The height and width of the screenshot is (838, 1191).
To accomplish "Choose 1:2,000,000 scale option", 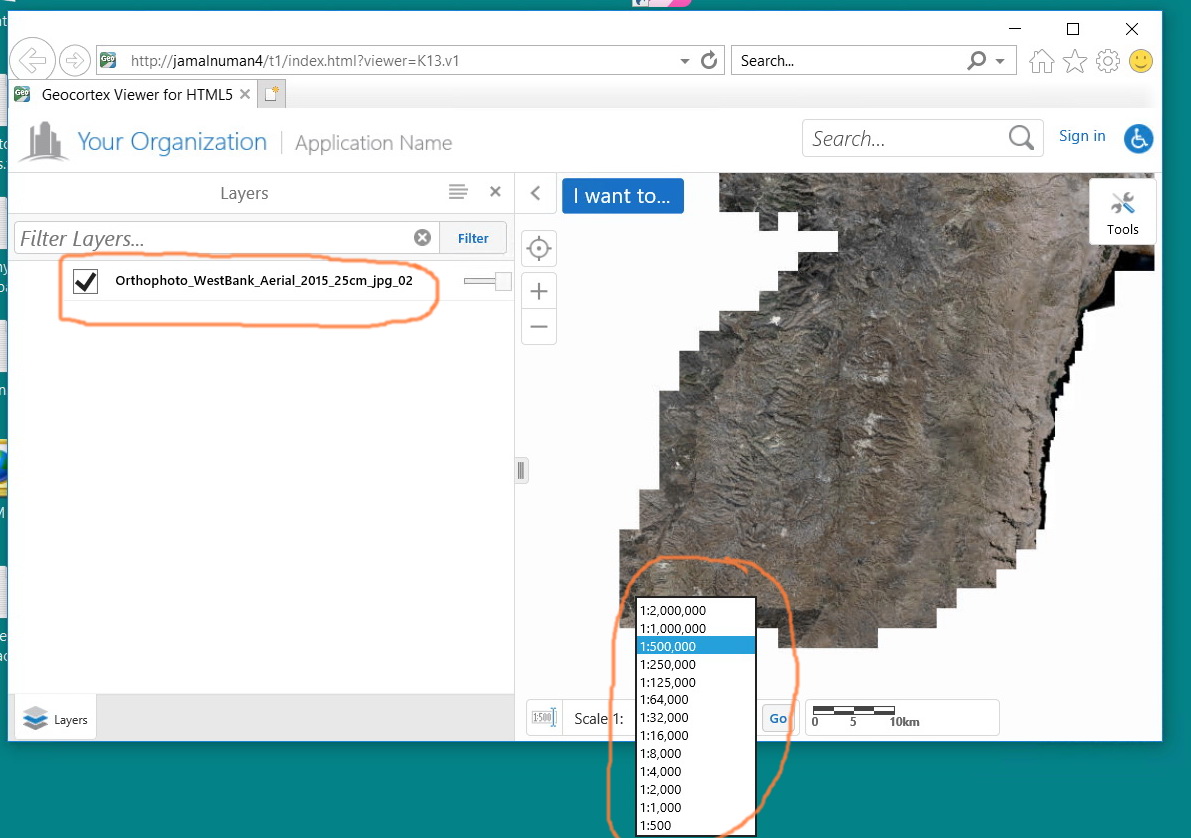I will pos(696,610).
